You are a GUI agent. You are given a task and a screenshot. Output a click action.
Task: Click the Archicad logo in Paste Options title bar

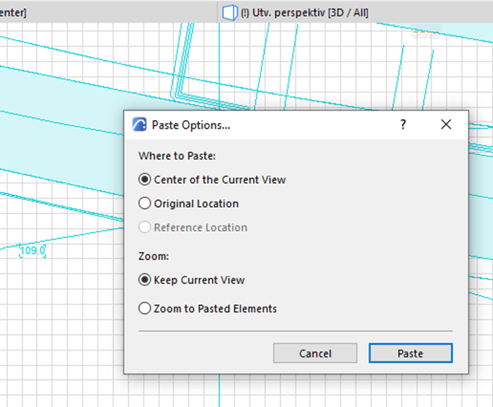[139, 125]
